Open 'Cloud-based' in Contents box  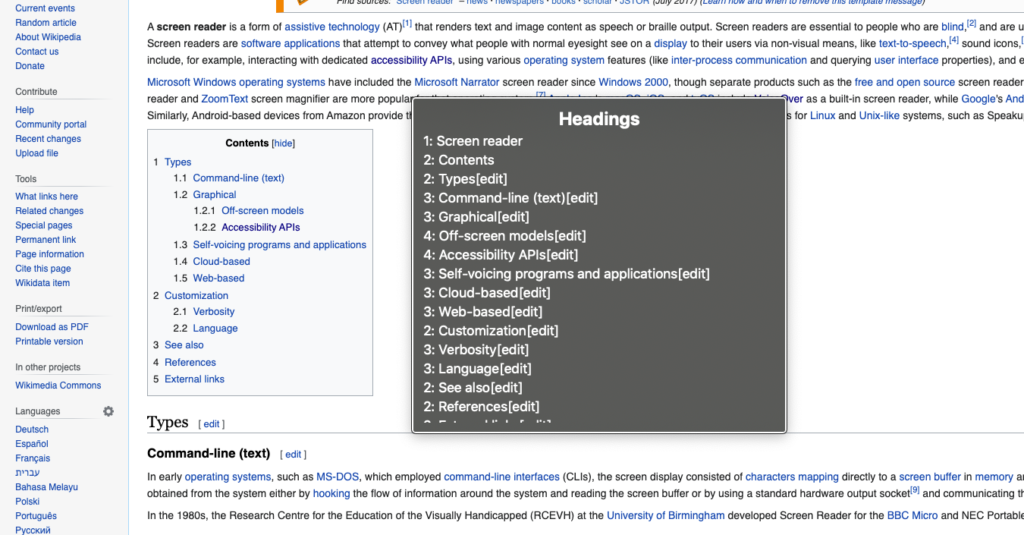click(221, 261)
